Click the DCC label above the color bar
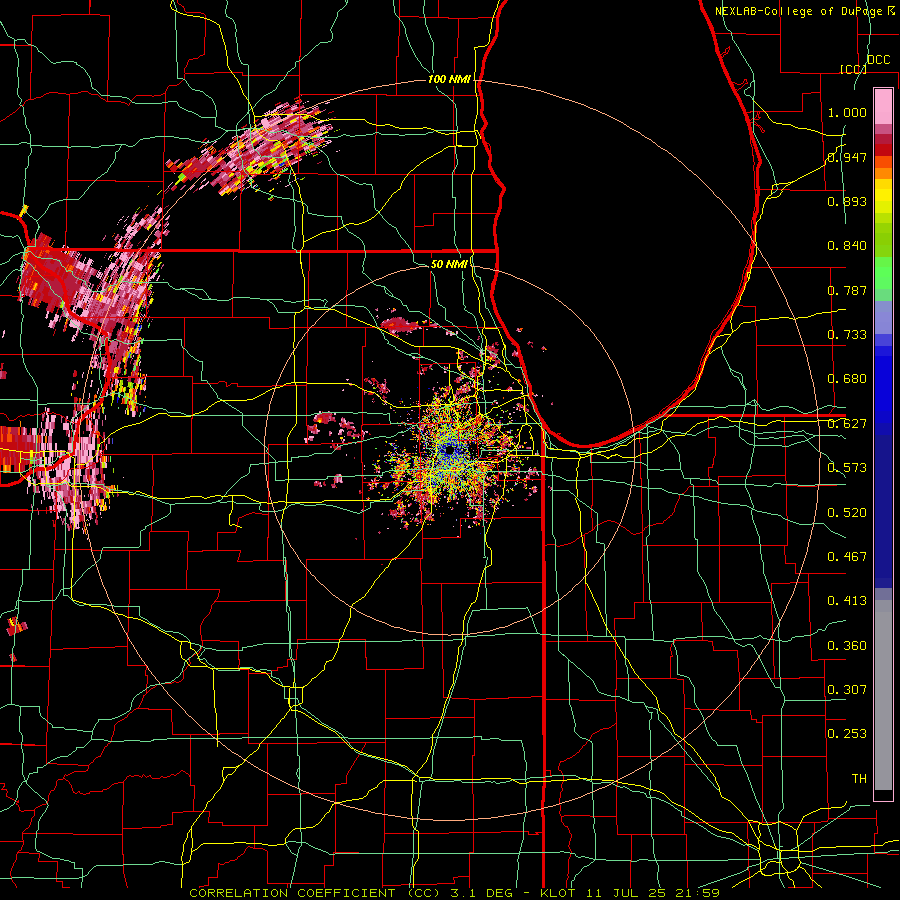This screenshot has width=900, height=900. click(x=878, y=60)
